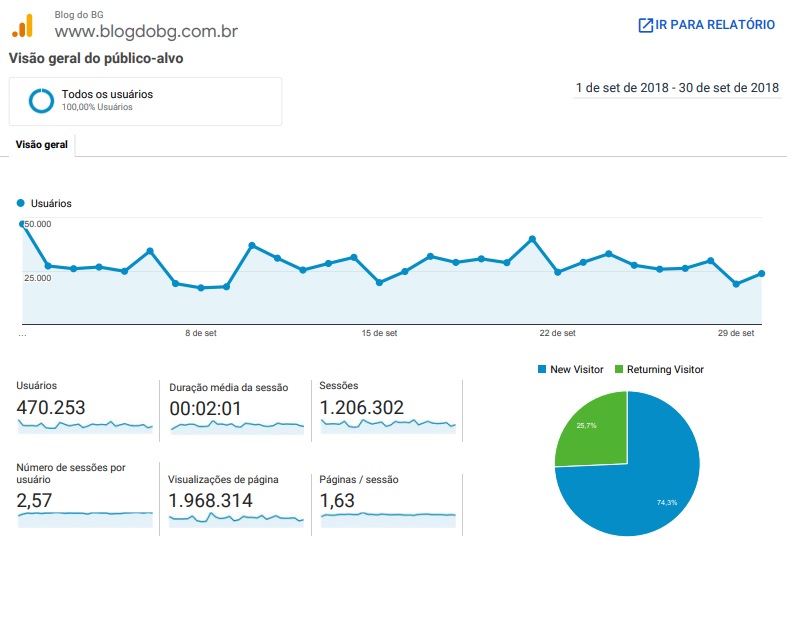787x628 pixels.
Task: Click the Duração média da sessão sparkline
Action: (237, 428)
